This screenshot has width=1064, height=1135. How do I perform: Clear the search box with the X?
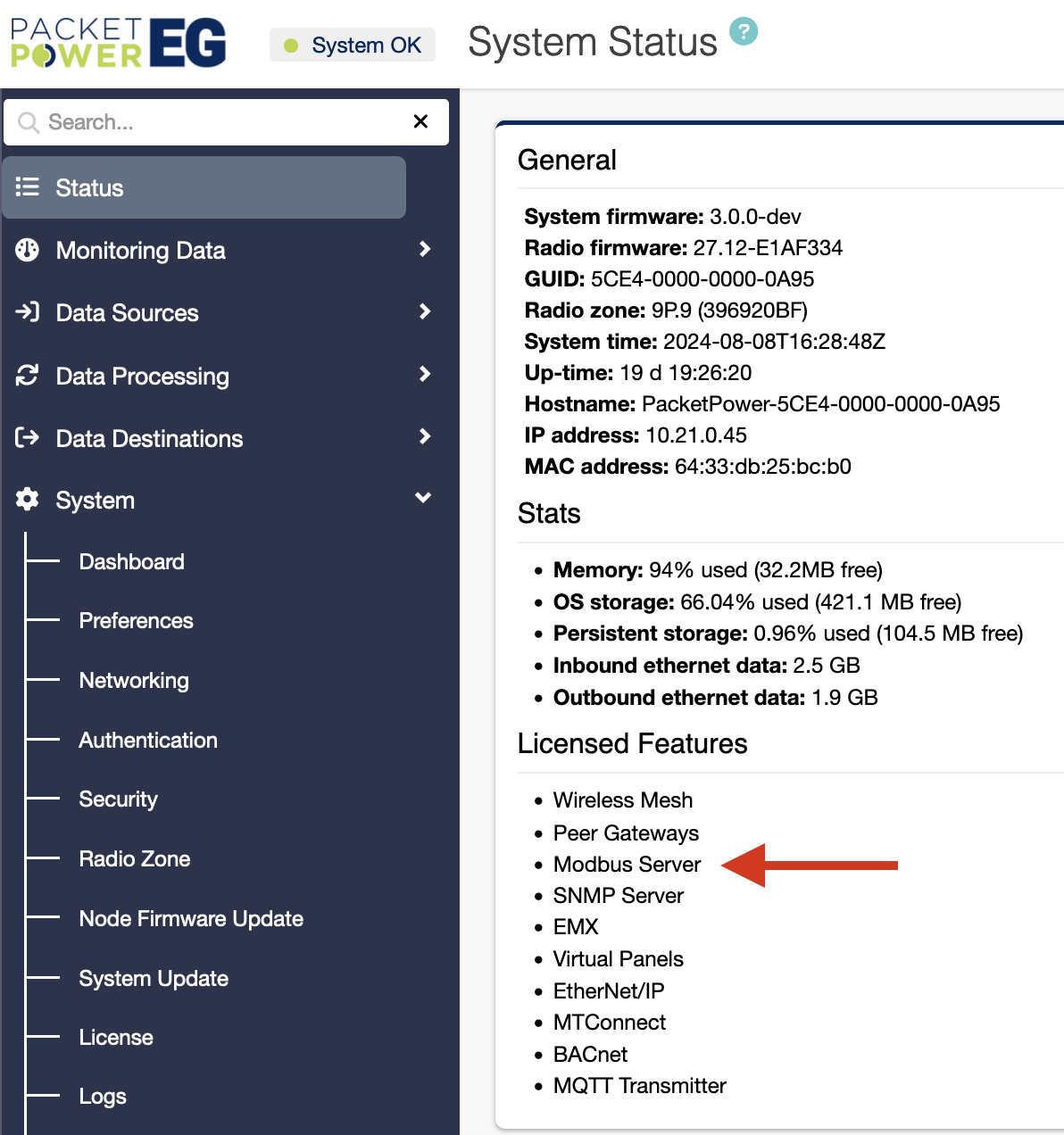420,121
